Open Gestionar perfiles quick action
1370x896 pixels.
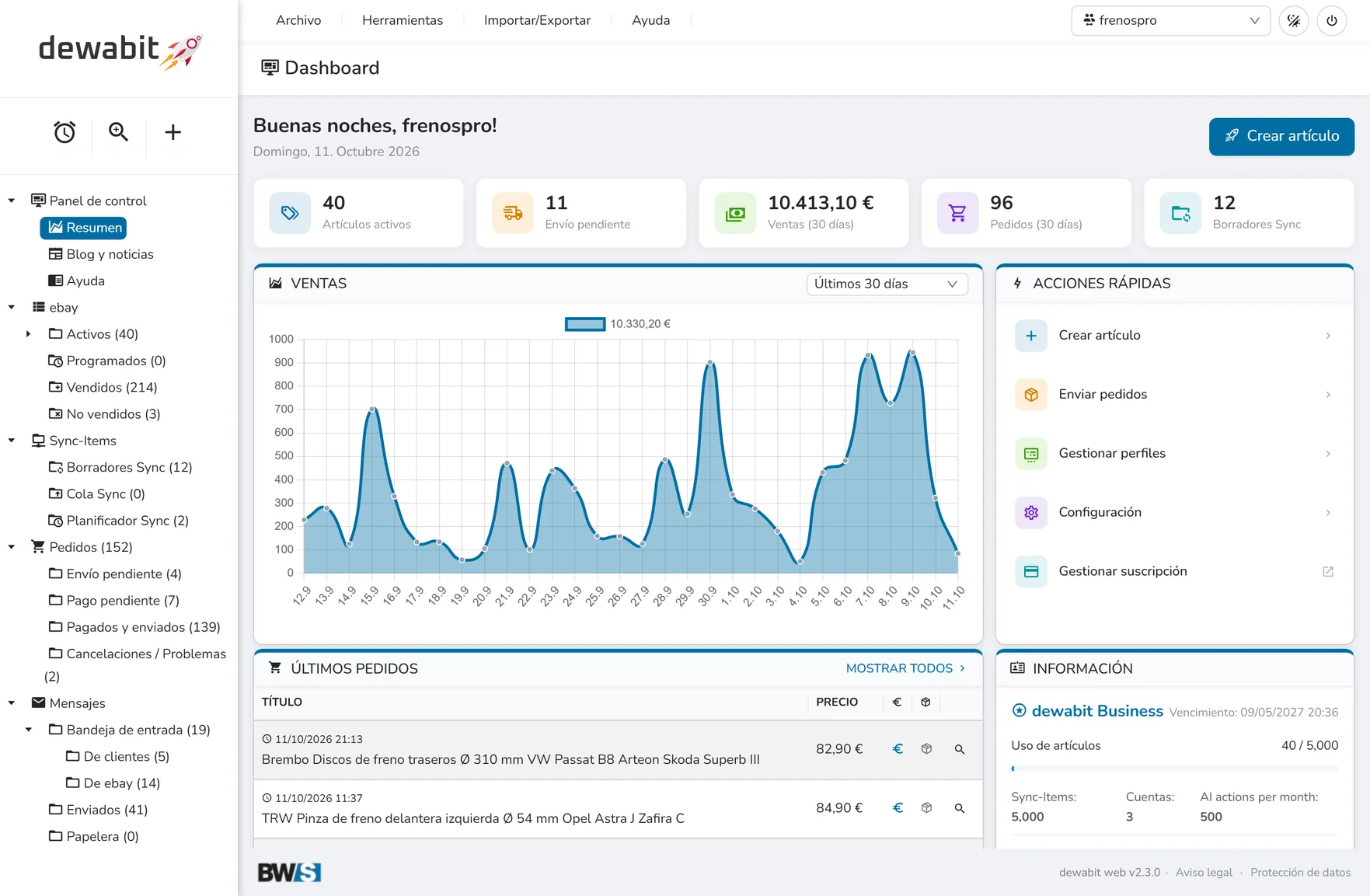(x=1174, y=454)
